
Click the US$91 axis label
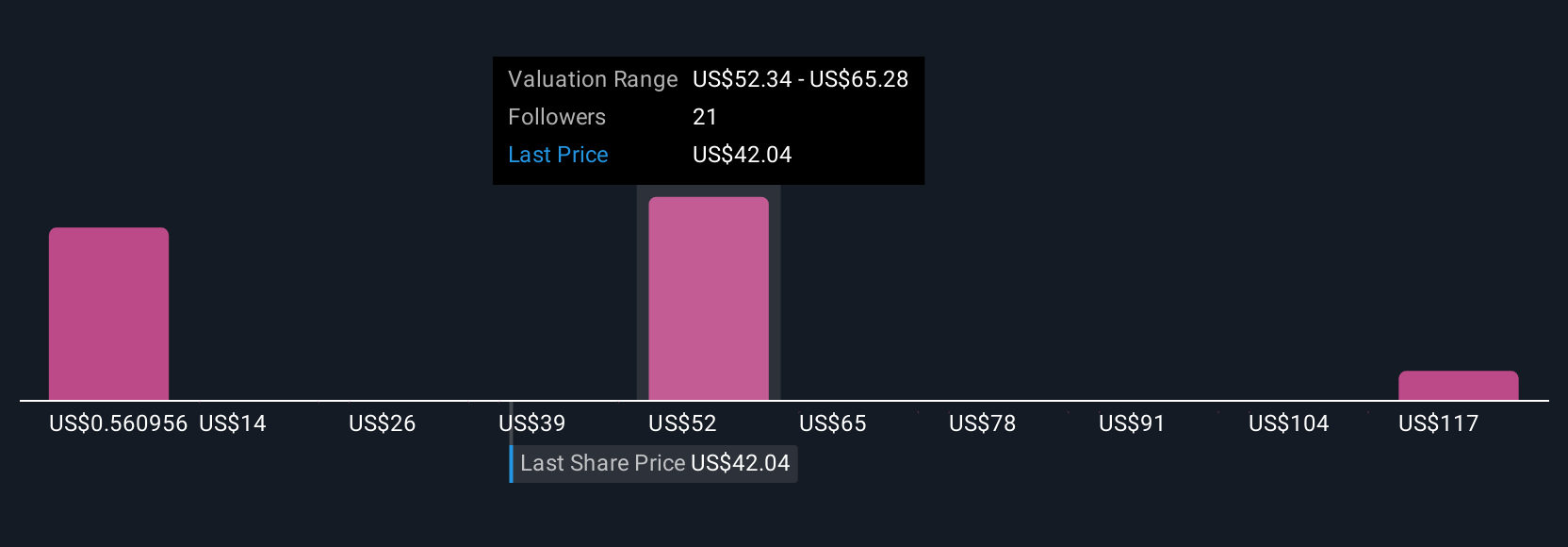pos(1132,423)
